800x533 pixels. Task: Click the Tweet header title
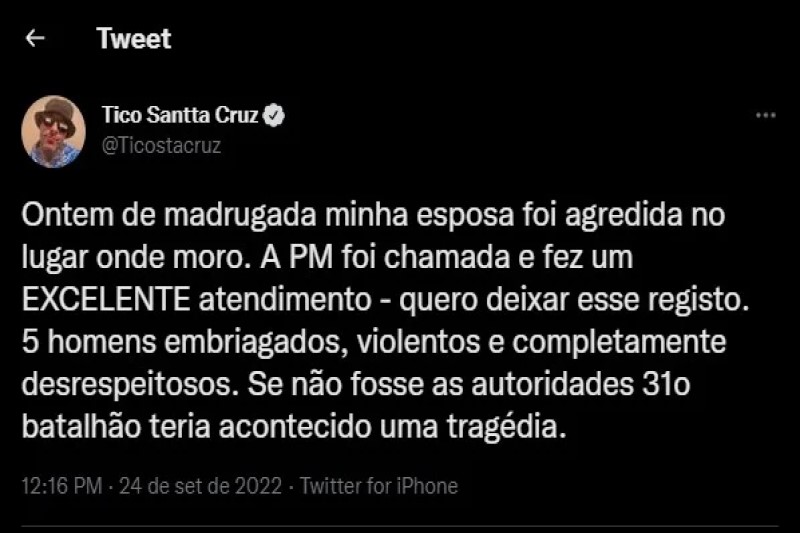pyautogui.click(x=134, y=39)
